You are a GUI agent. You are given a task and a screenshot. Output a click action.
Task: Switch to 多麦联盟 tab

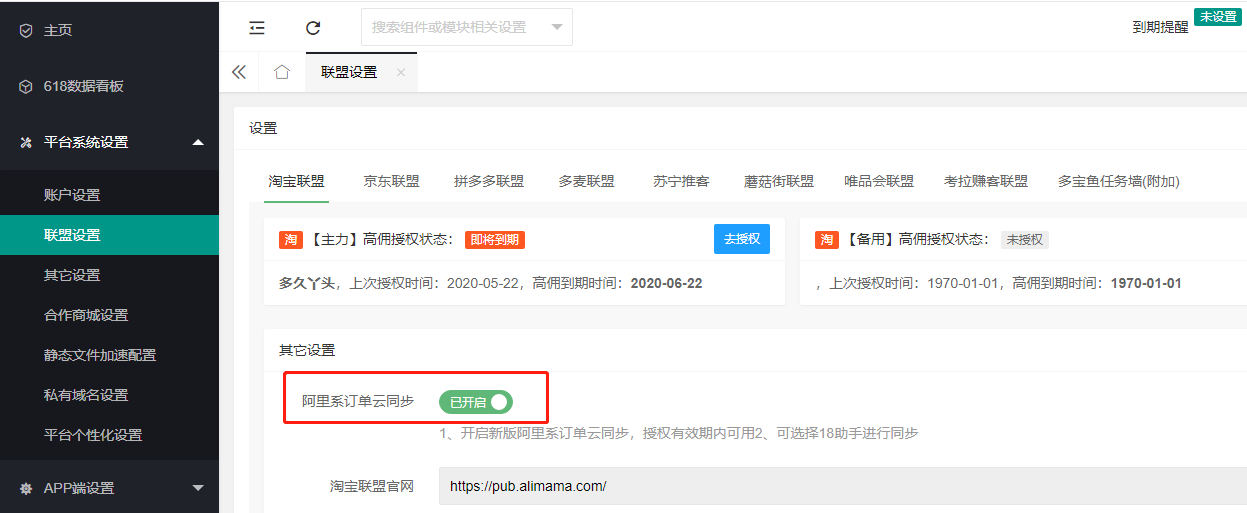pos(586,181)
